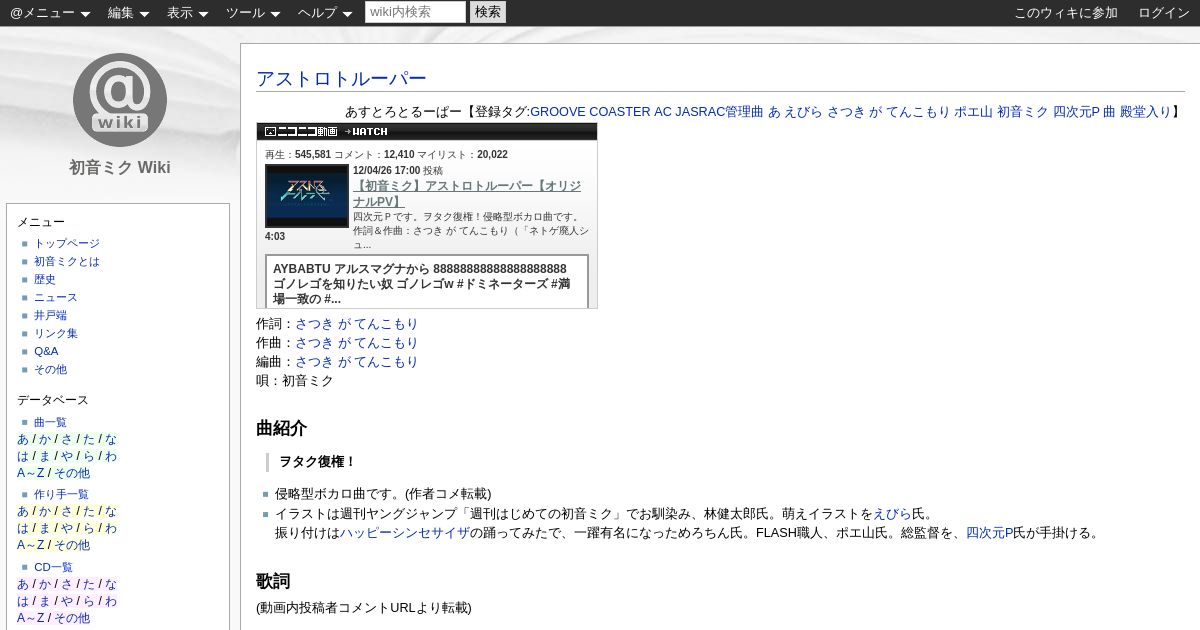Open 作詞 credit さつき が てんこもり
This screenshot has width=1200, height=630.
point(356,324)
